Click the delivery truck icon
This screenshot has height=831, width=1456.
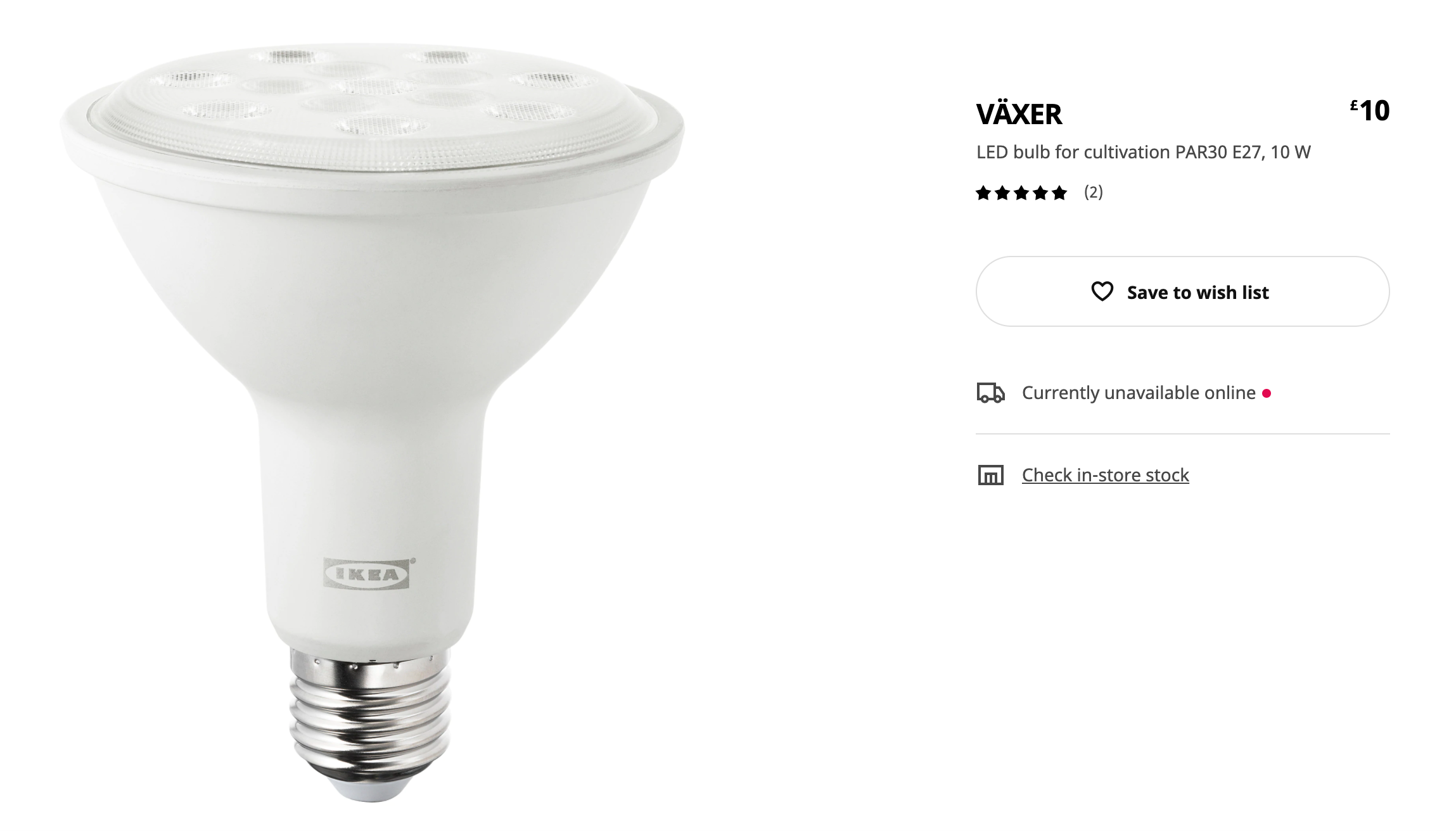point(990,393)
